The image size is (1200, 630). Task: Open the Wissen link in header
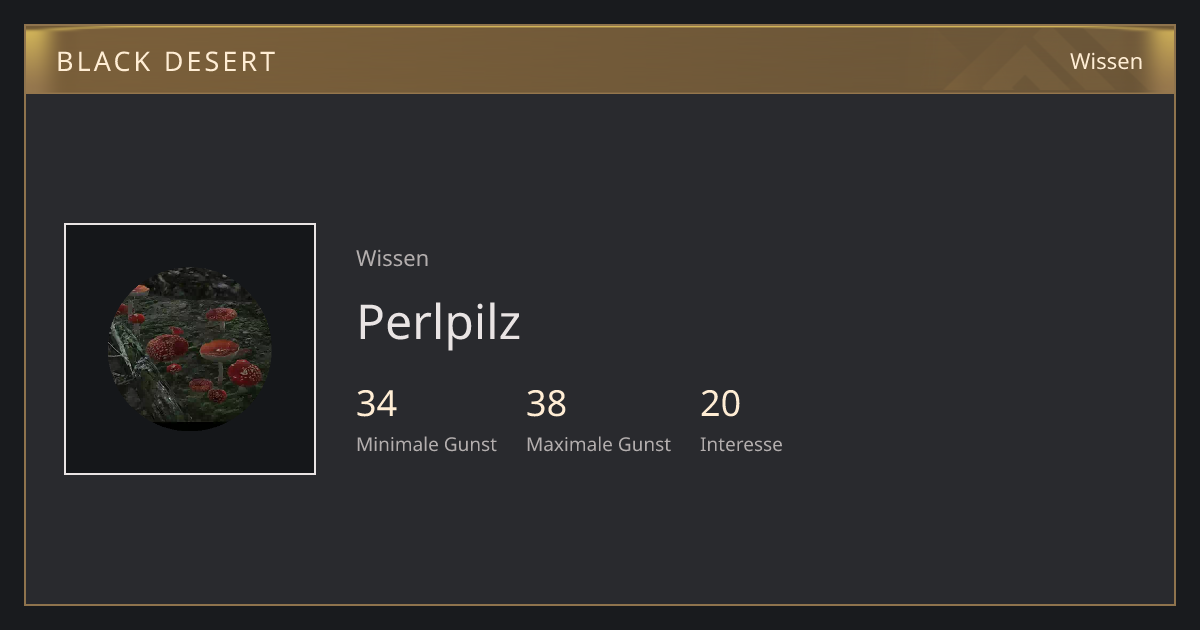tap(1106, 61)
